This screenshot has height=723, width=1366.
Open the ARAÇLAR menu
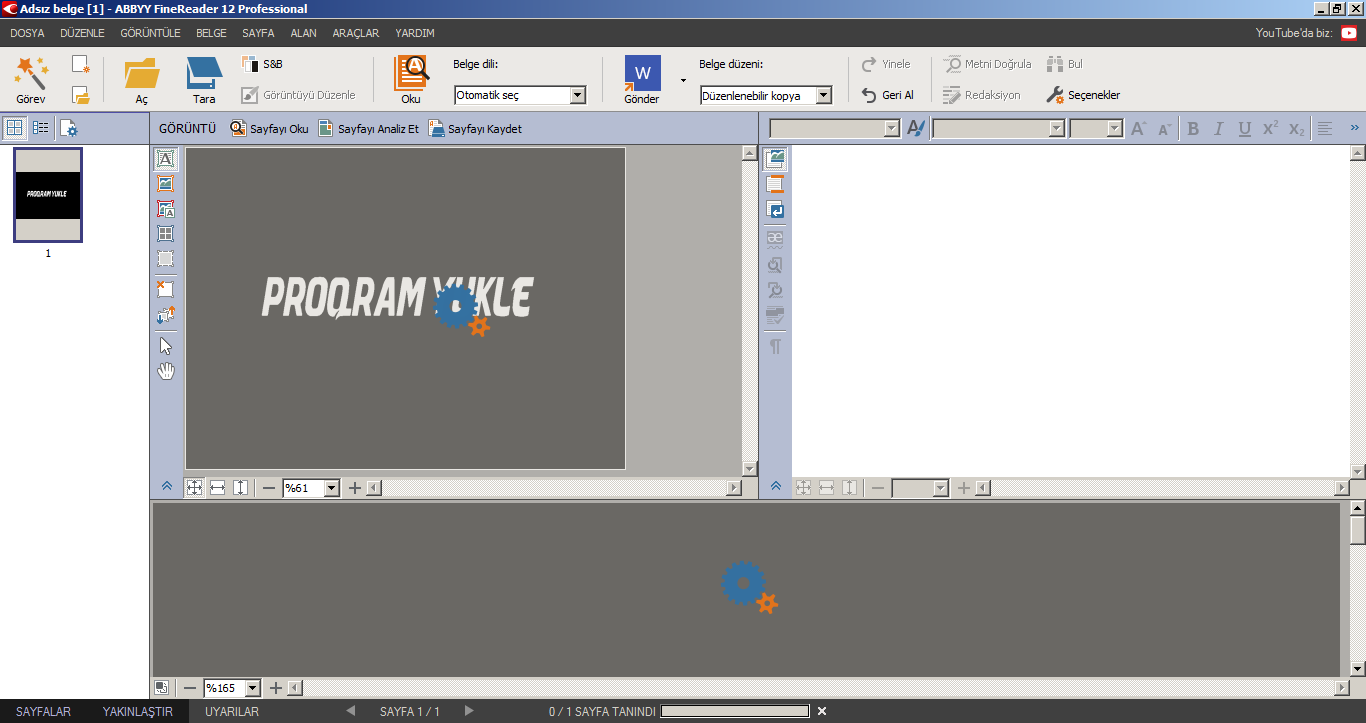356,33
